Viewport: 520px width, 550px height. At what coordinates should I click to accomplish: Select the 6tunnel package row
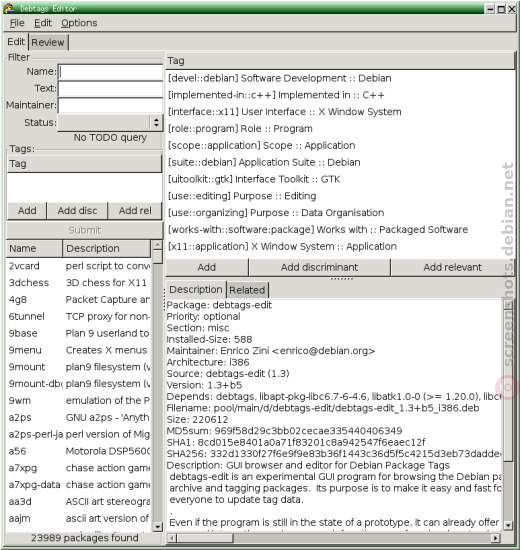(x=79, y=317)
